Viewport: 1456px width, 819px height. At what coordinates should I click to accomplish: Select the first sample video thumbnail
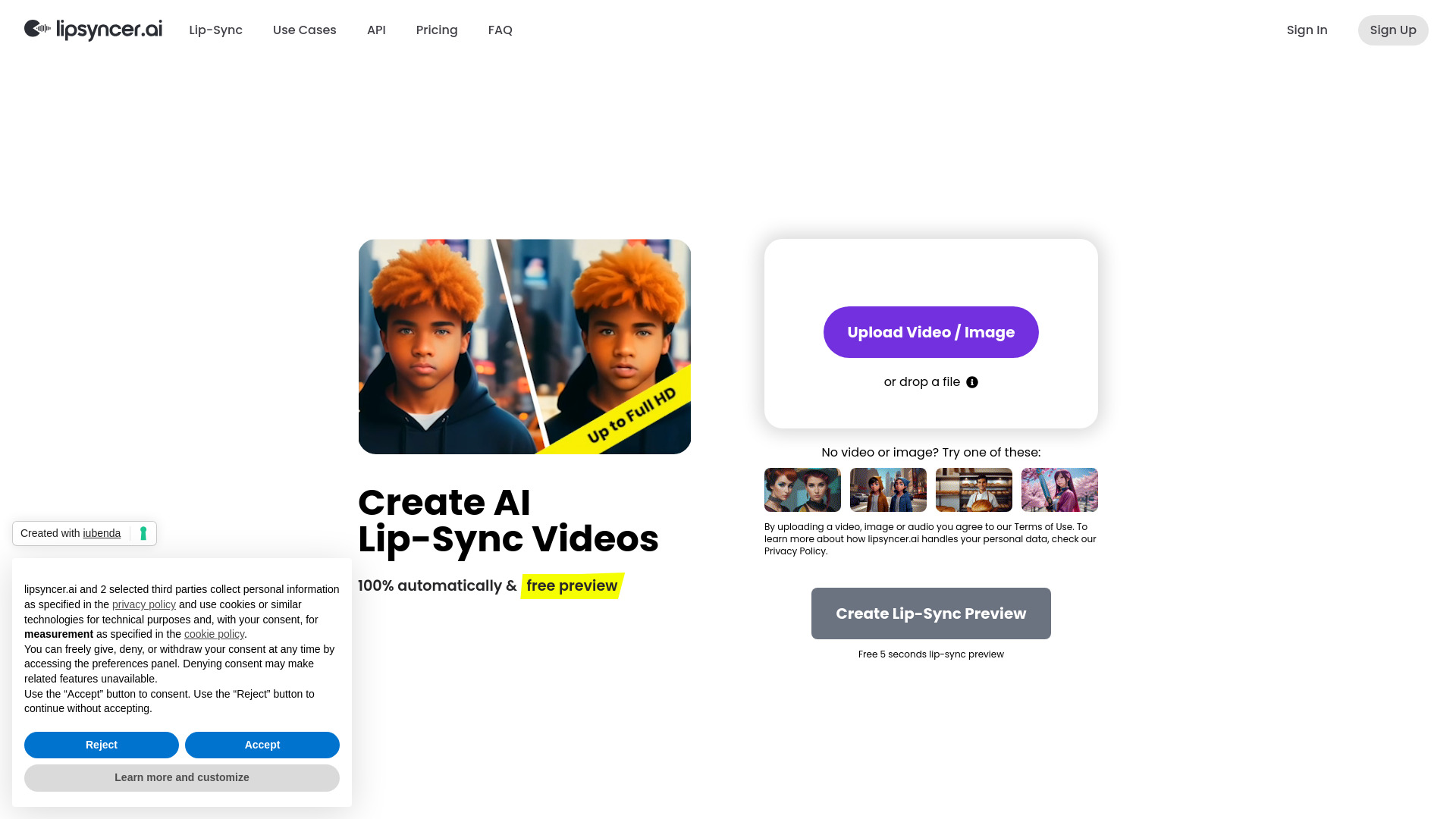pyautogui.click(x=802, y=490)
